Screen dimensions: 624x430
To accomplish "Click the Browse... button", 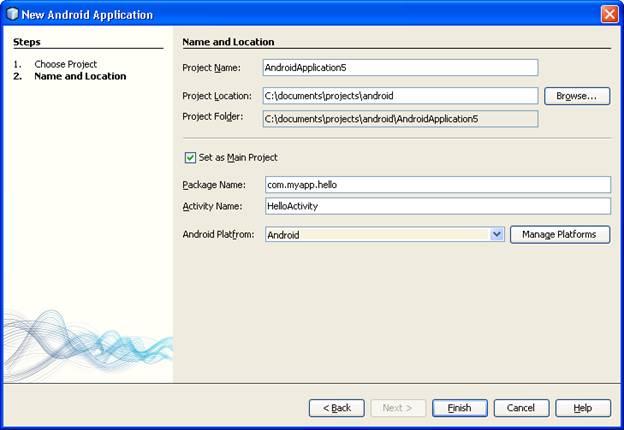I will [x=577, y=96].
